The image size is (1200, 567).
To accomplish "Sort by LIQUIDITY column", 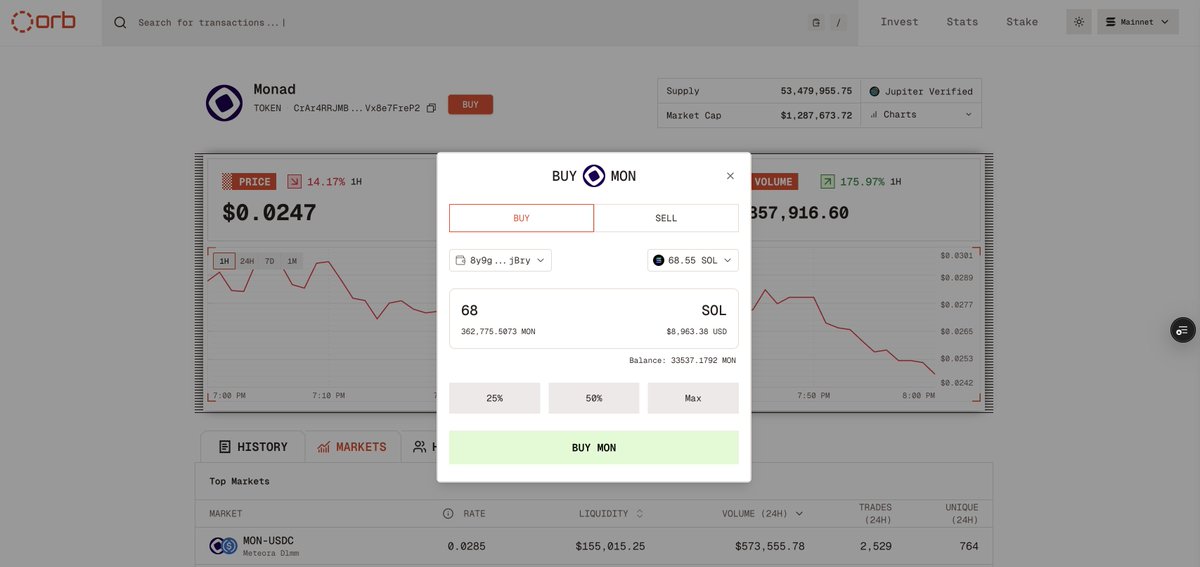I will 611,514.
